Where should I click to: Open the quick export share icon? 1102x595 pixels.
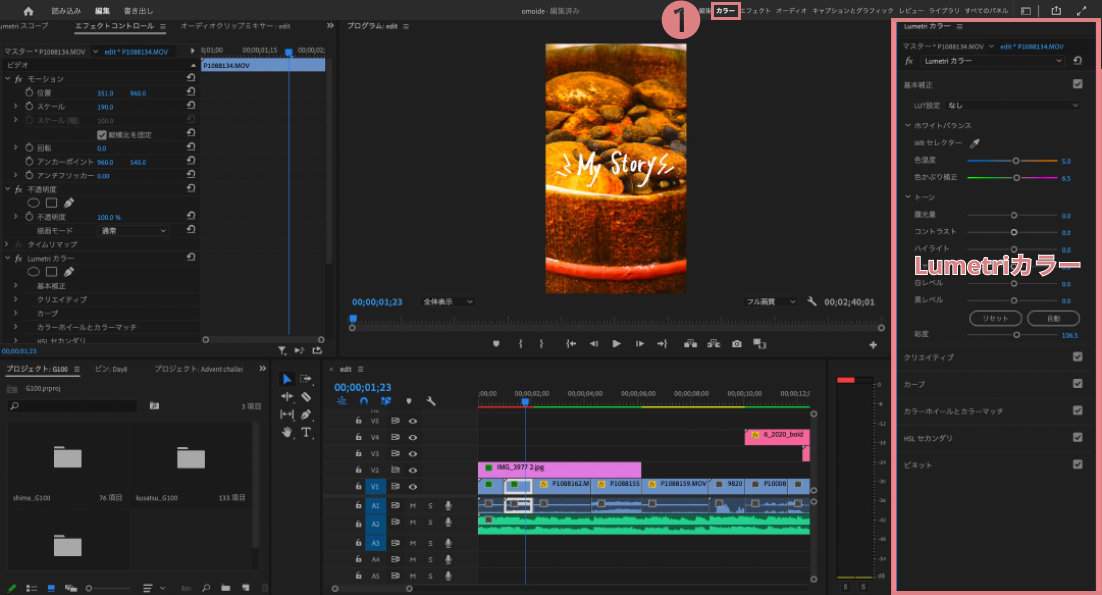1056,11
